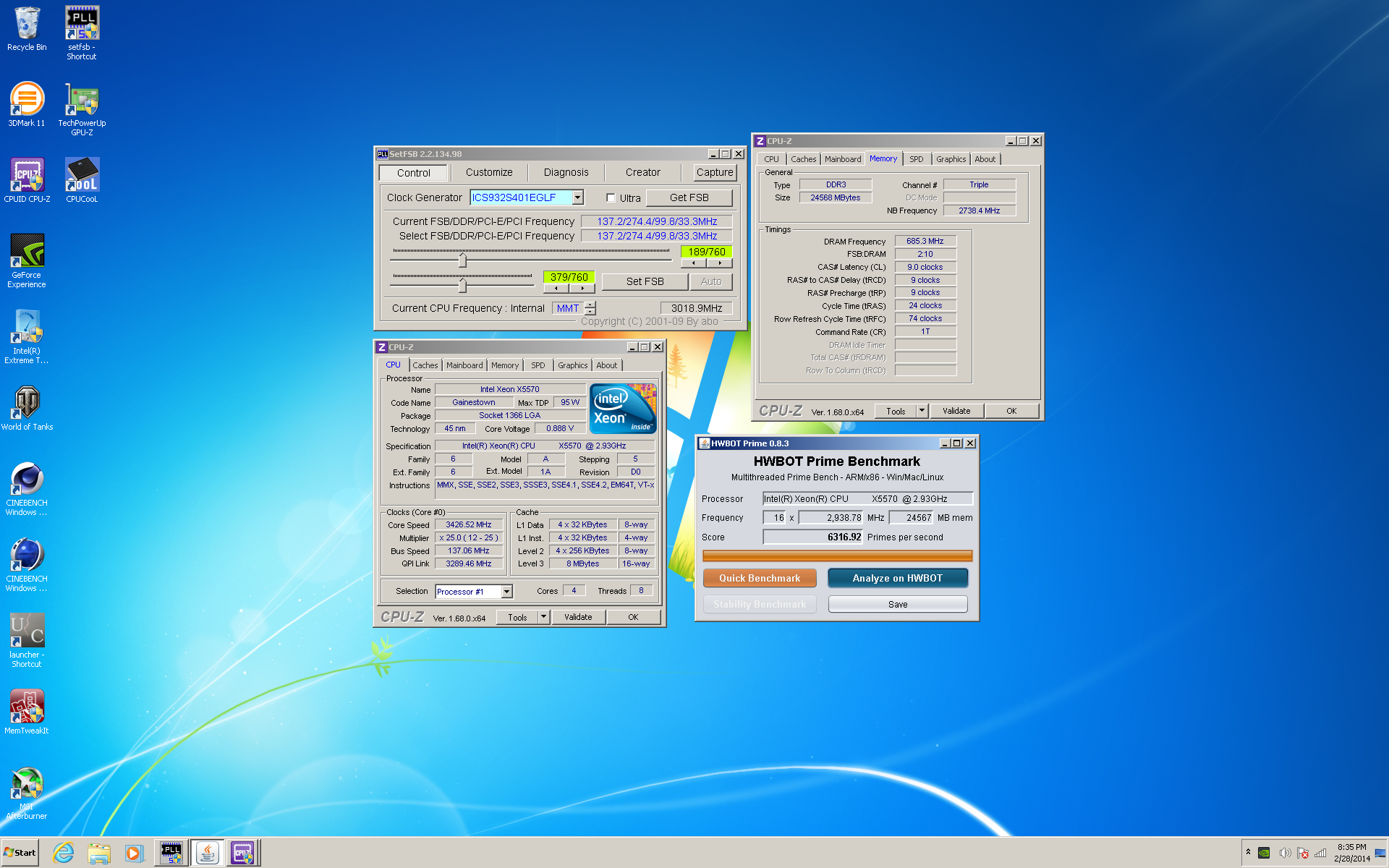The height and width of the screenshot is (868, 1389).
Task: Open Caches tab in CPU-Z CPU window
Action: 425,365
